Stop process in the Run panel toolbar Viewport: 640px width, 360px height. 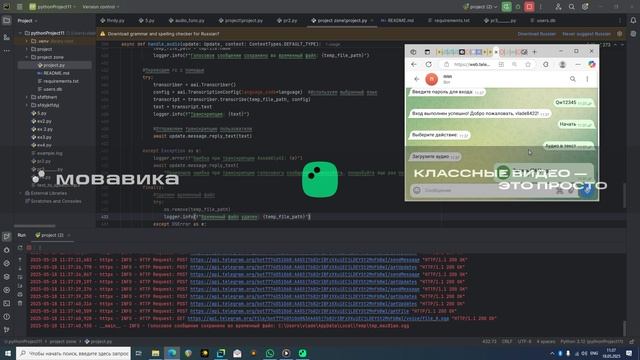(29, 247)
